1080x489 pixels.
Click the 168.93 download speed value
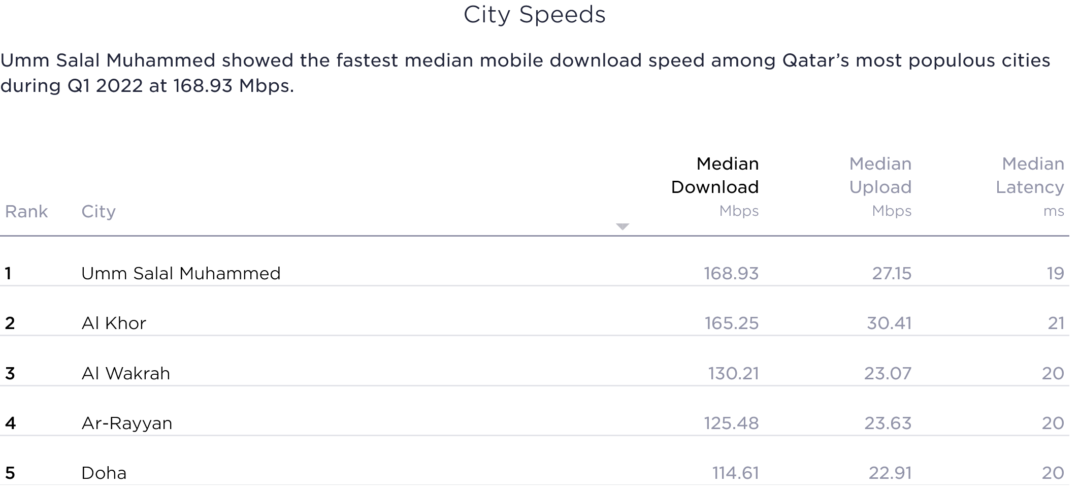click(731, 273)
